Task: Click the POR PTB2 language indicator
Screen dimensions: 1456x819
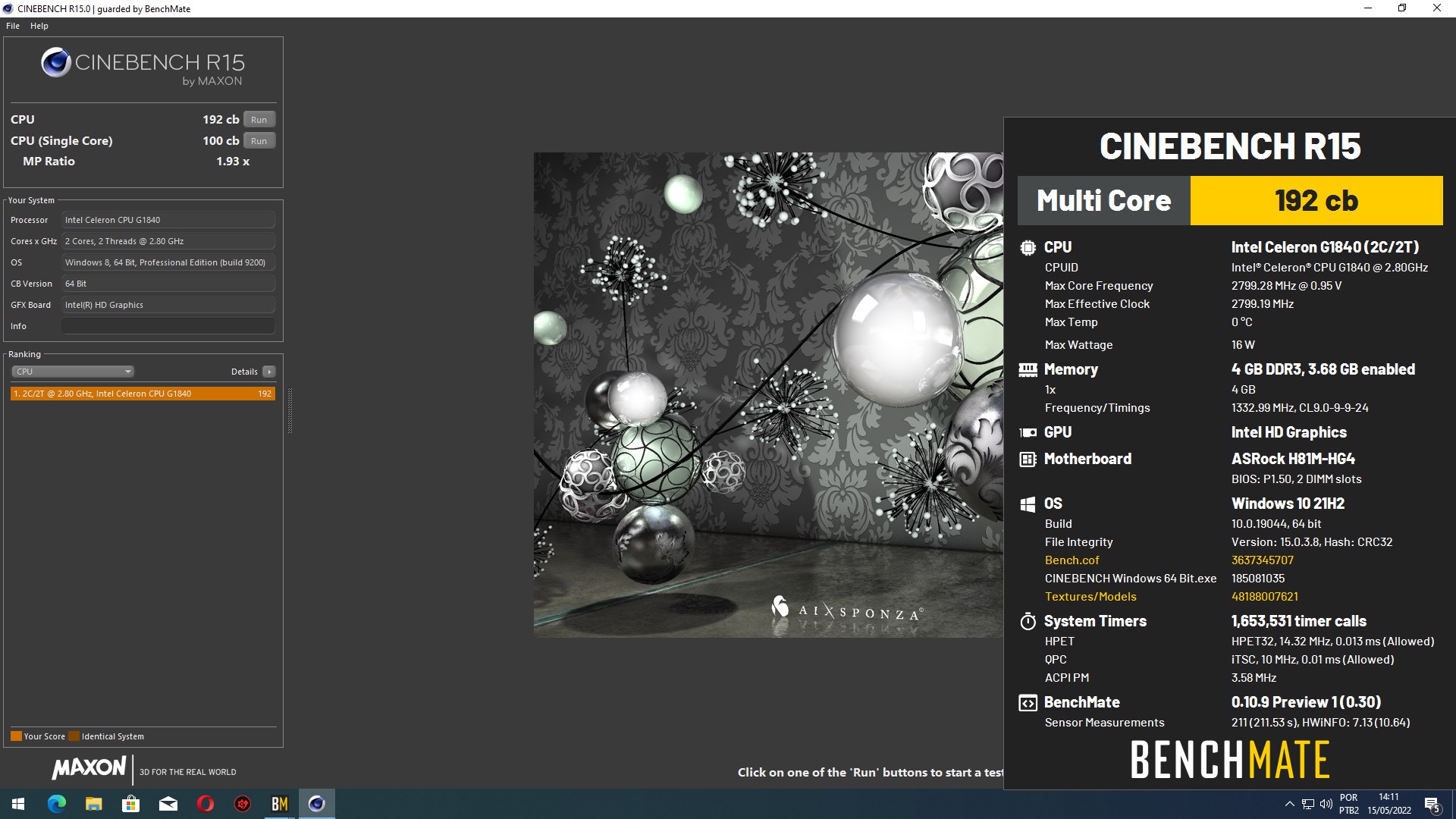Action: (1349, 804)
